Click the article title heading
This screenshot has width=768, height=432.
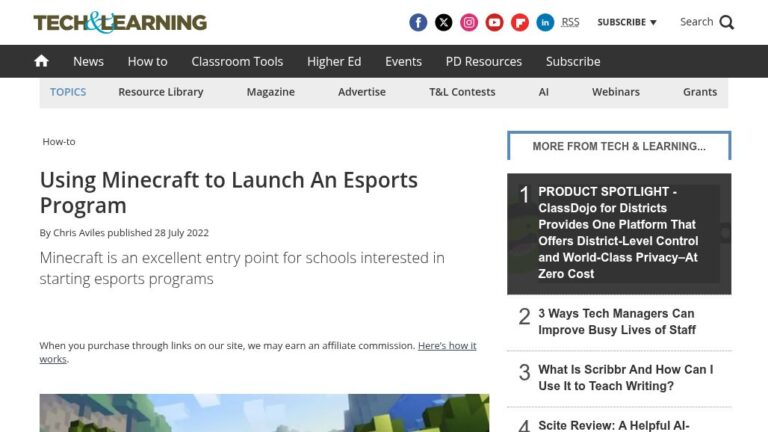coord(229,192)
